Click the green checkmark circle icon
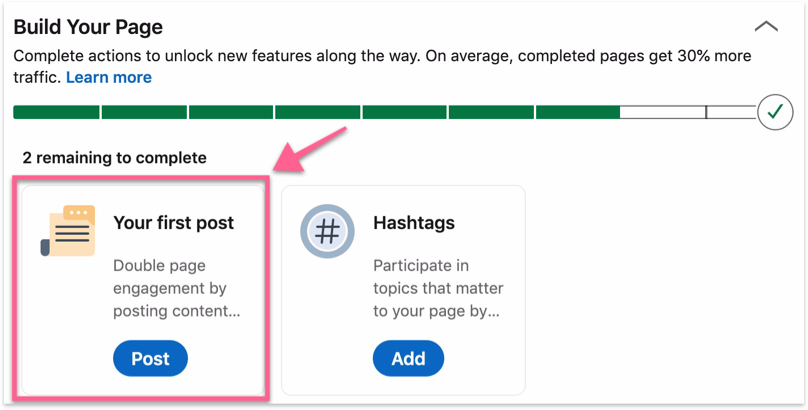The image size is (808, 410). click(x=775, y=112)
